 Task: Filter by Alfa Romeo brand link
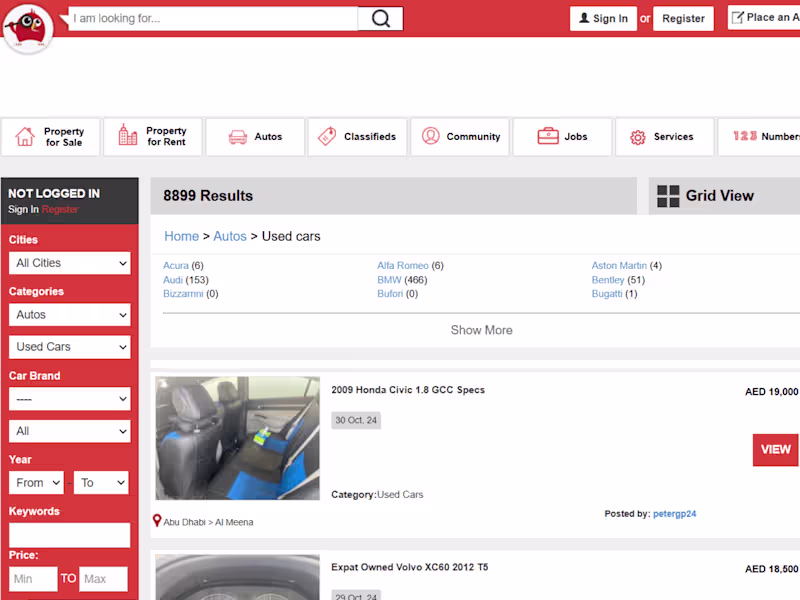pos(403,265)
